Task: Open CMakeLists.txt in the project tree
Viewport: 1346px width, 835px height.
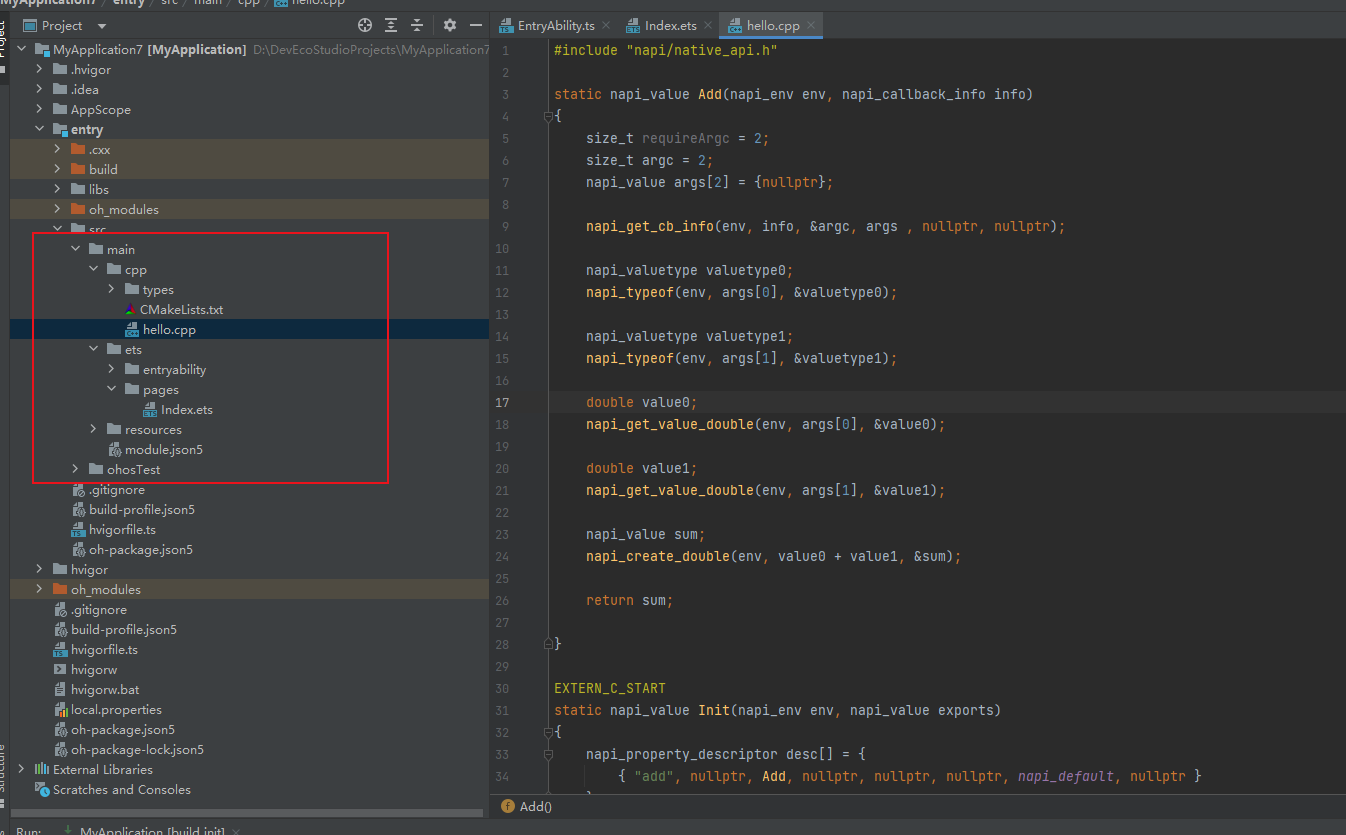Action: coord(181,309)
